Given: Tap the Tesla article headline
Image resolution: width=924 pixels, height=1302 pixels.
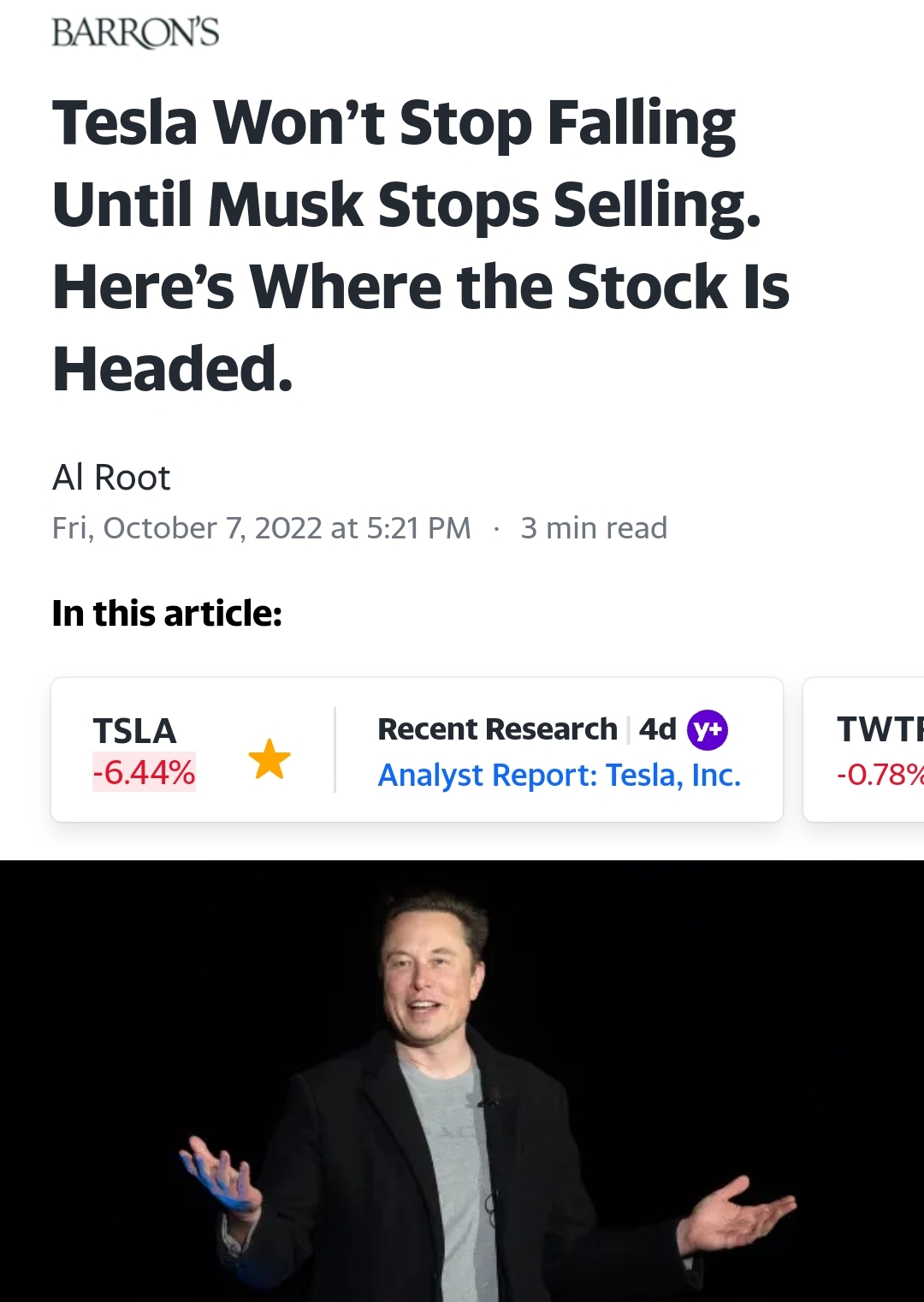Looking at the screenshot, I should pyautogui.click(x=419, y=245).
